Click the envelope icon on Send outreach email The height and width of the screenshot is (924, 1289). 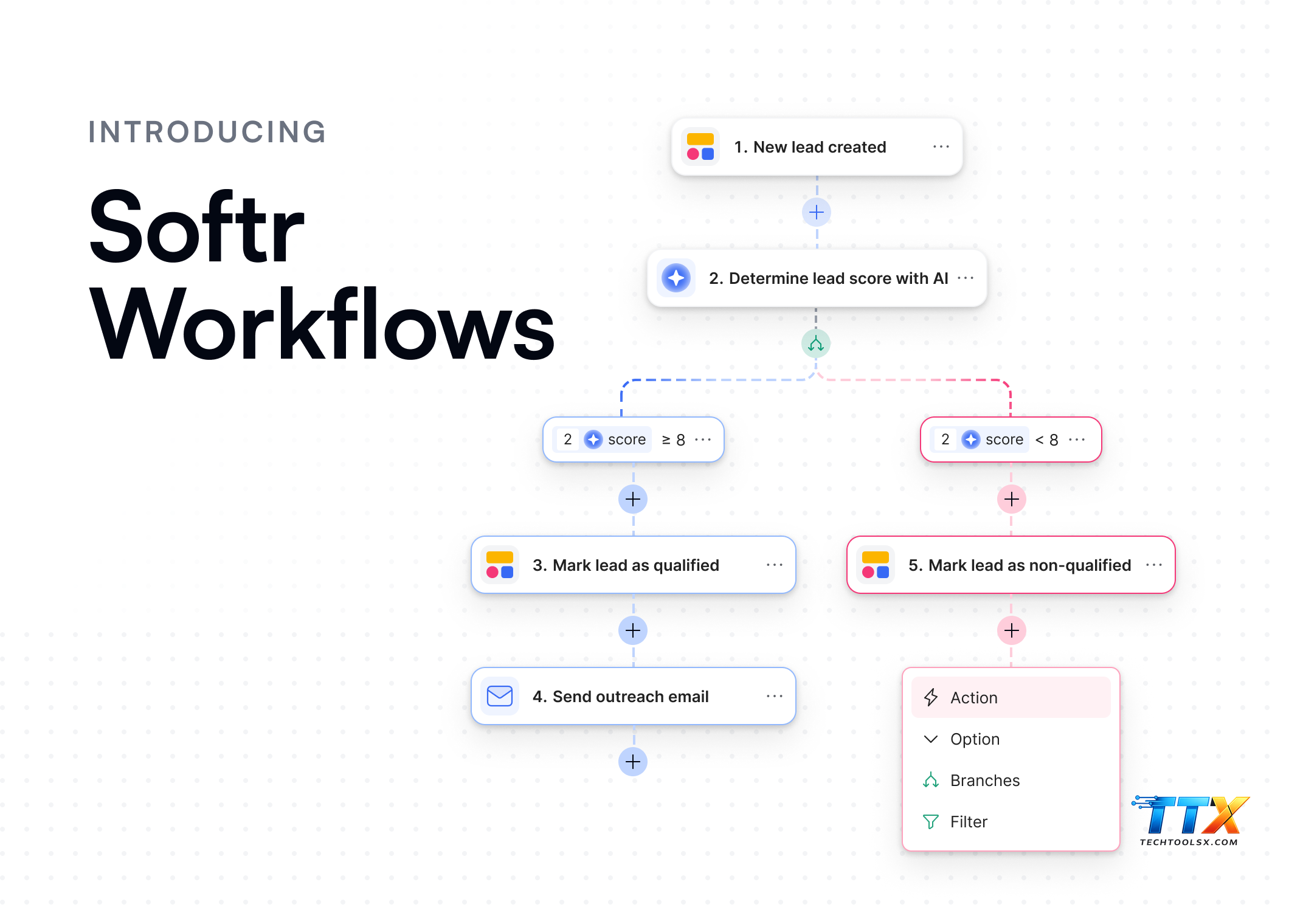tap(500, 696)
